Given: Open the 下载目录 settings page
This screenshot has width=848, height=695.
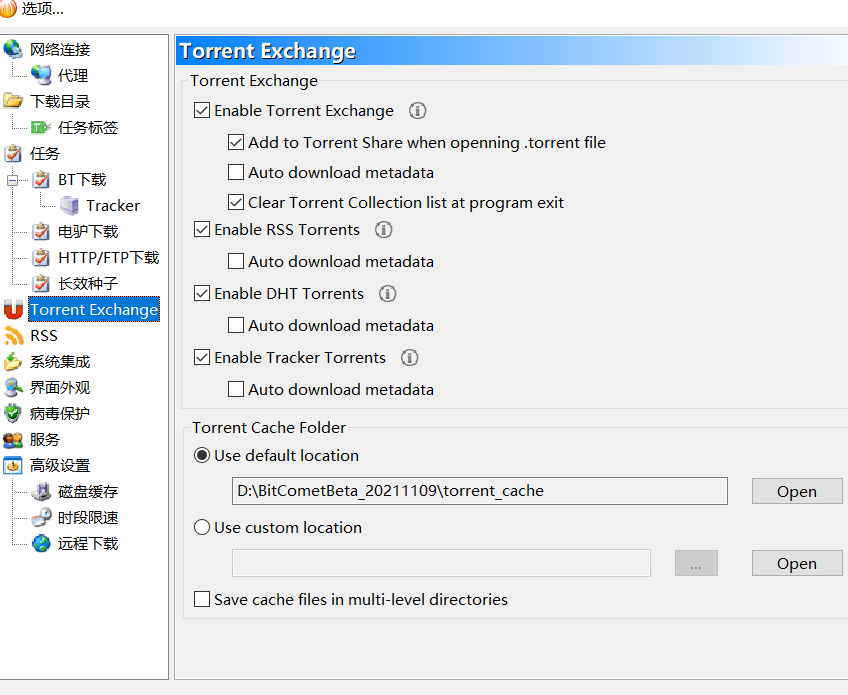Looking at the screenshot, I should (60, 102).
